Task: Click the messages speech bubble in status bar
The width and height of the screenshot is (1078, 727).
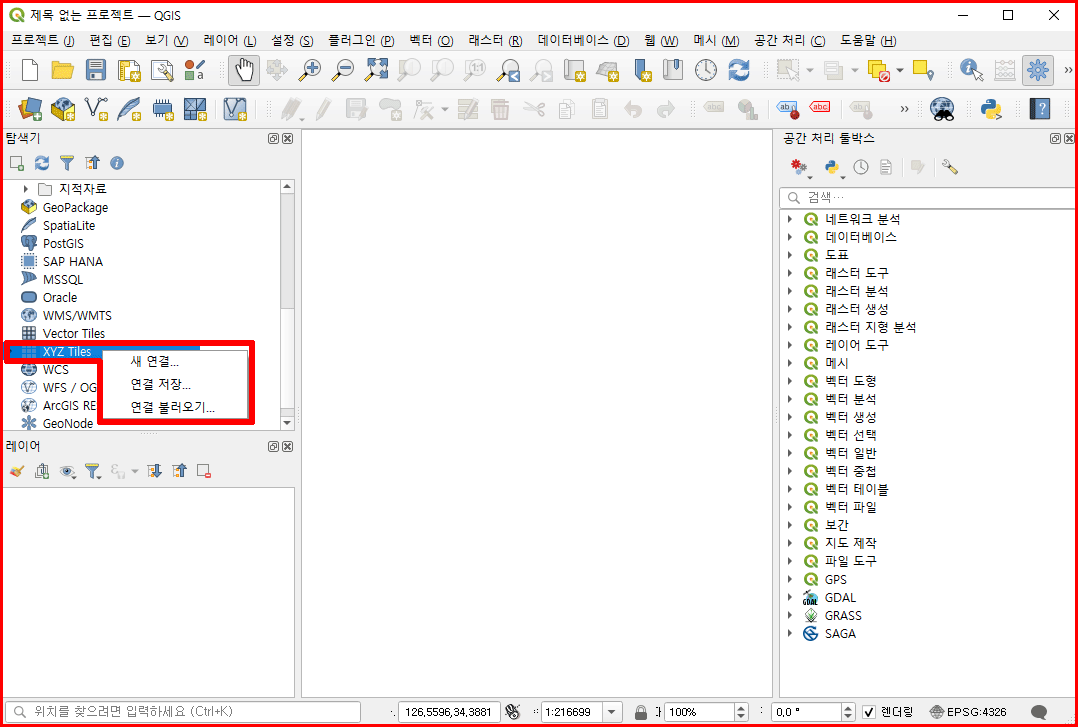Action: (1040, 712)
